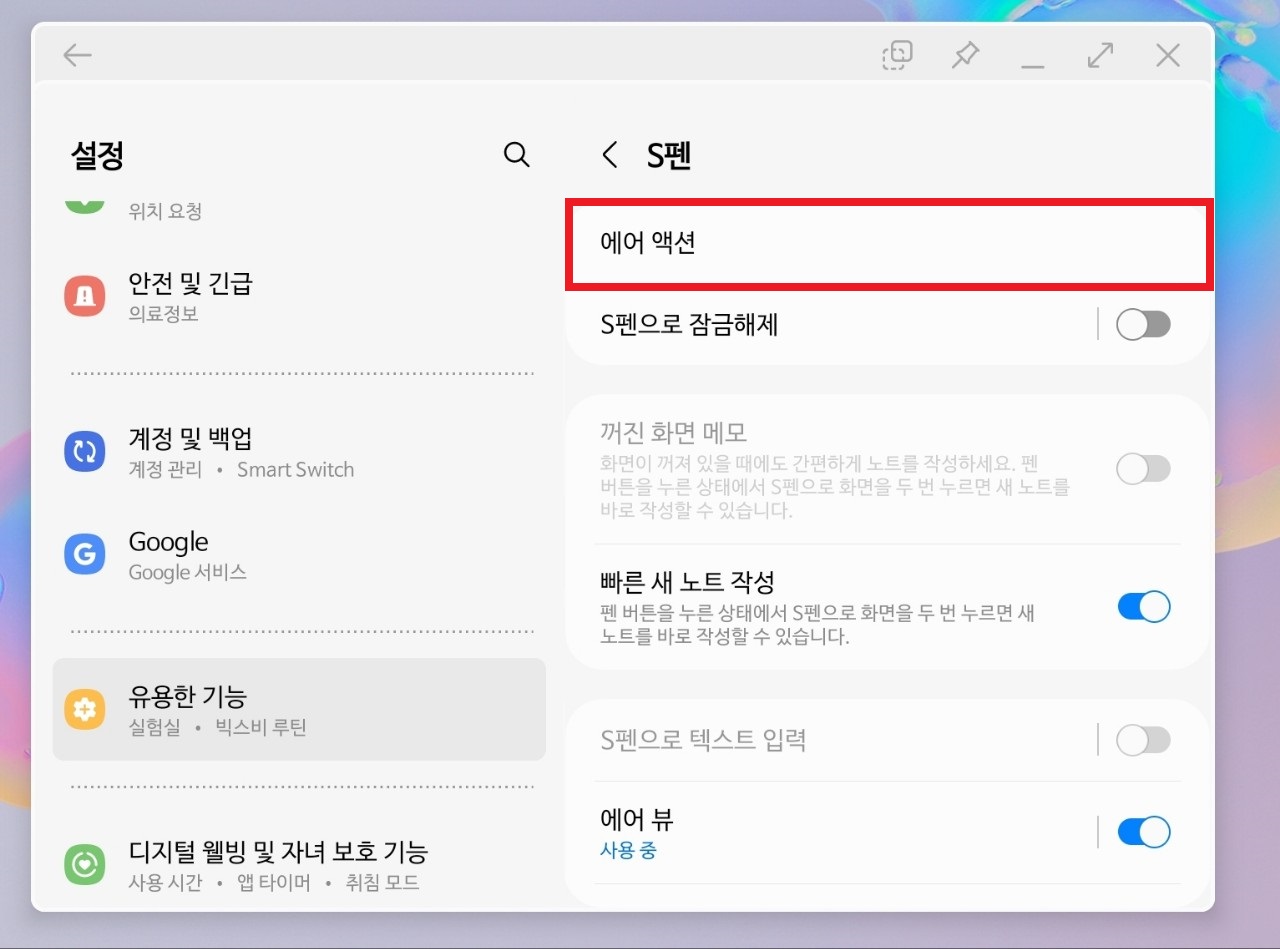This screenshot has width=1280, height=949.
Task: Click the 계정 및 백업 blue sync icon
Action: tap(84, 451)
